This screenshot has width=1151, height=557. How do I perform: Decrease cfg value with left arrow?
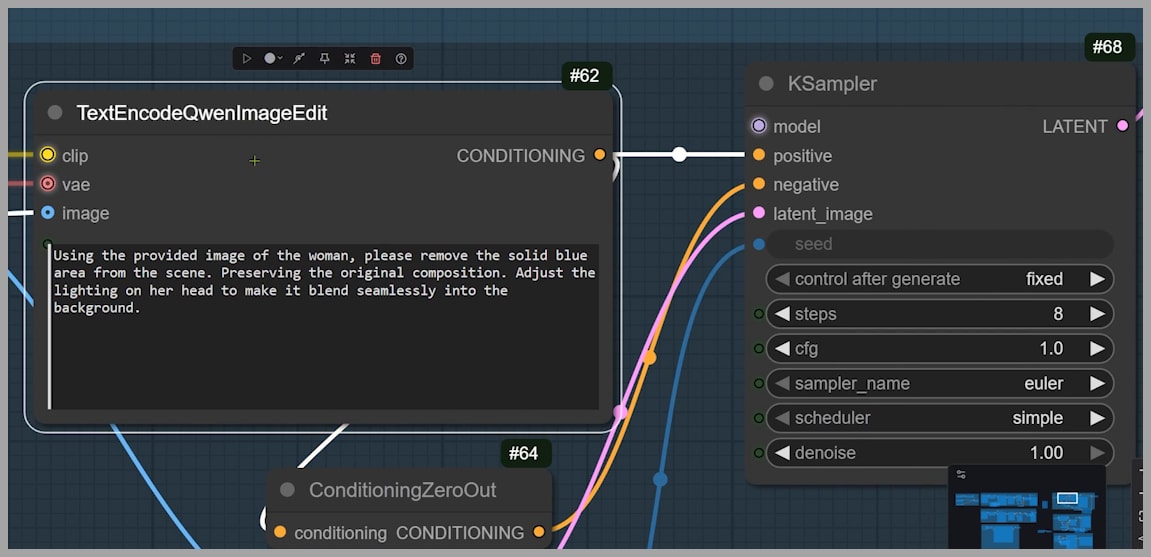pos(782,349)
